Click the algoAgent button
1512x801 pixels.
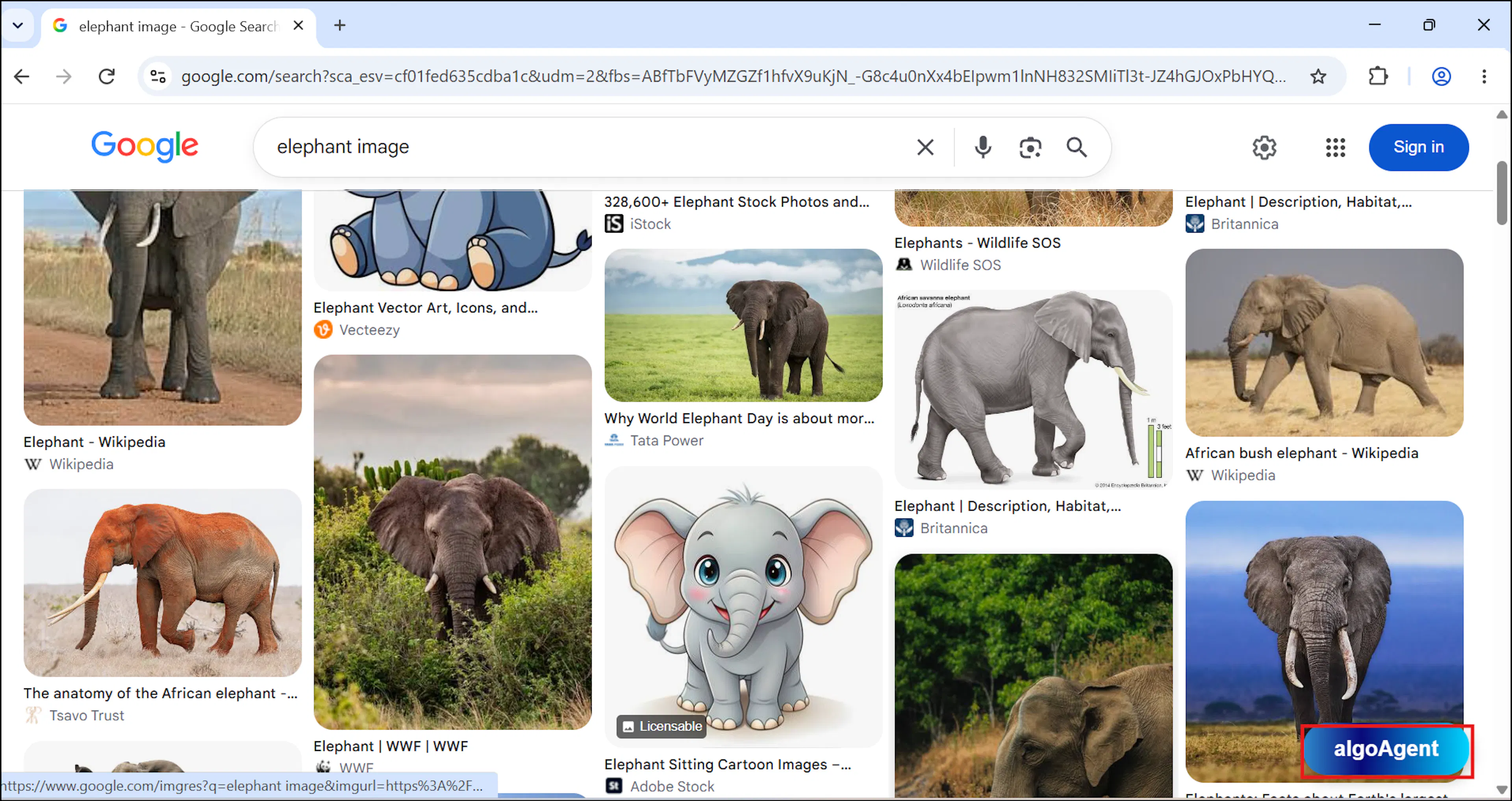[1386, 749]
